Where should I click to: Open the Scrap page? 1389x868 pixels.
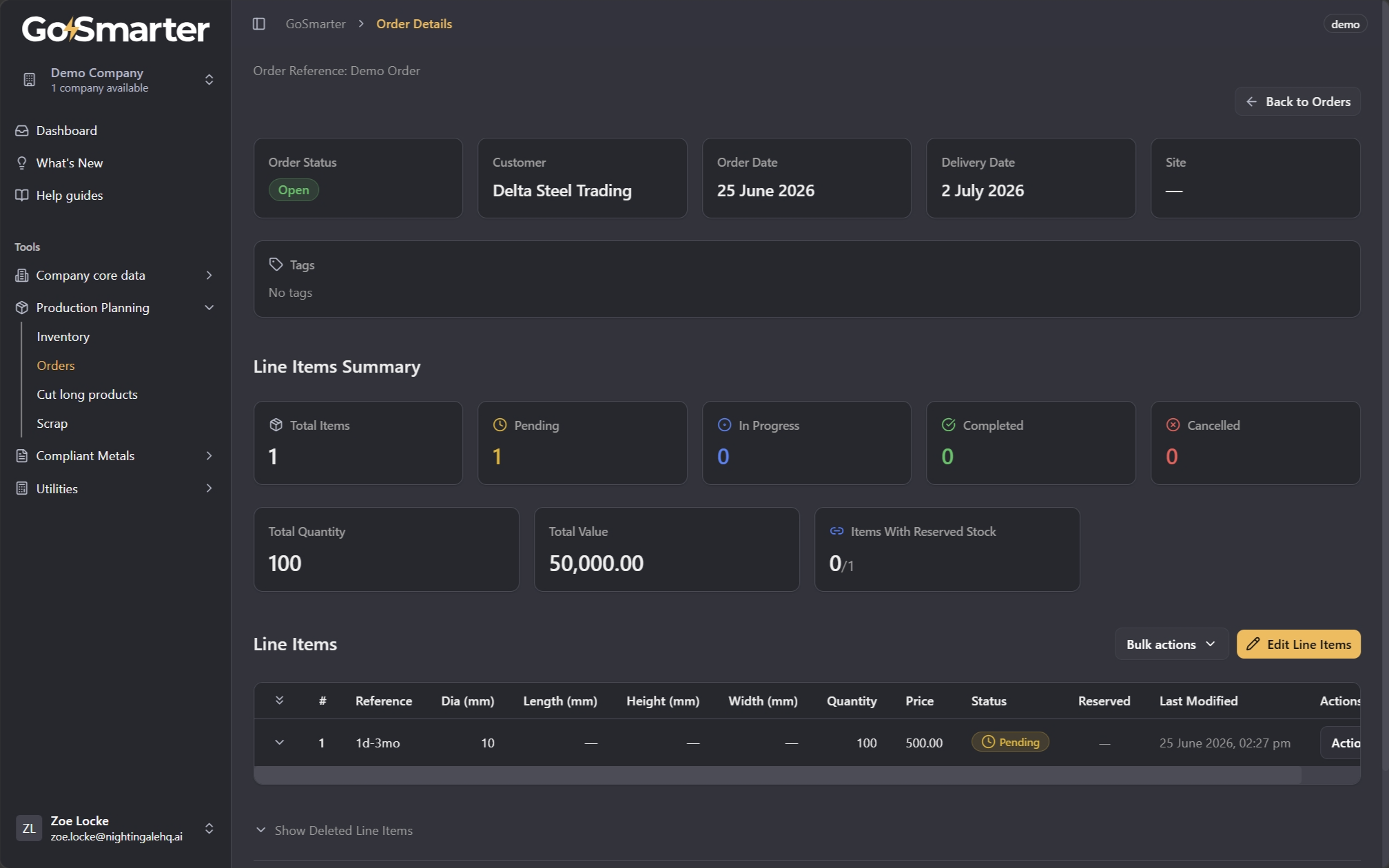click(x=52, y=424)
